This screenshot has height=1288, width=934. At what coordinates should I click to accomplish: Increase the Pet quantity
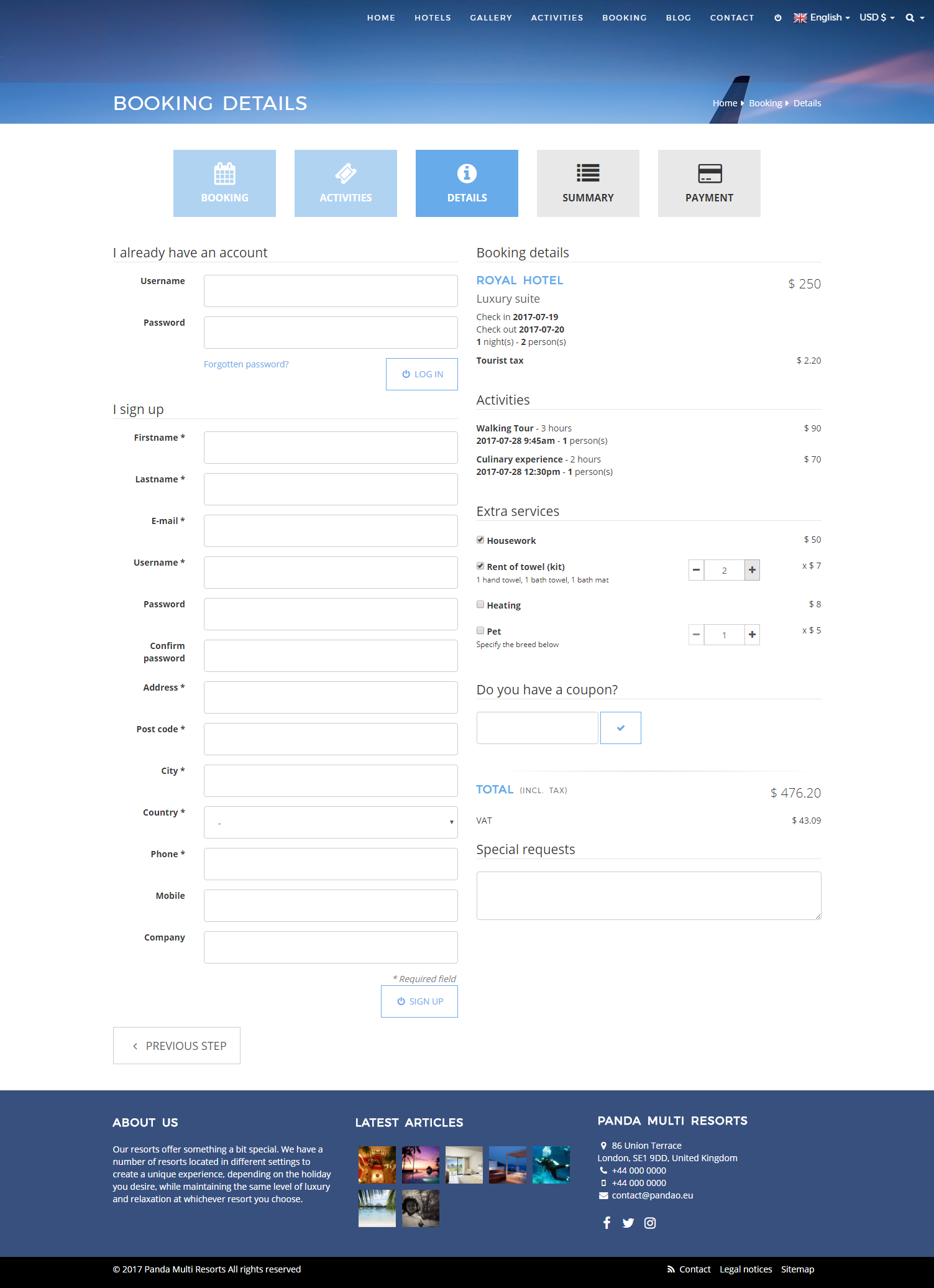click(752, 635)
